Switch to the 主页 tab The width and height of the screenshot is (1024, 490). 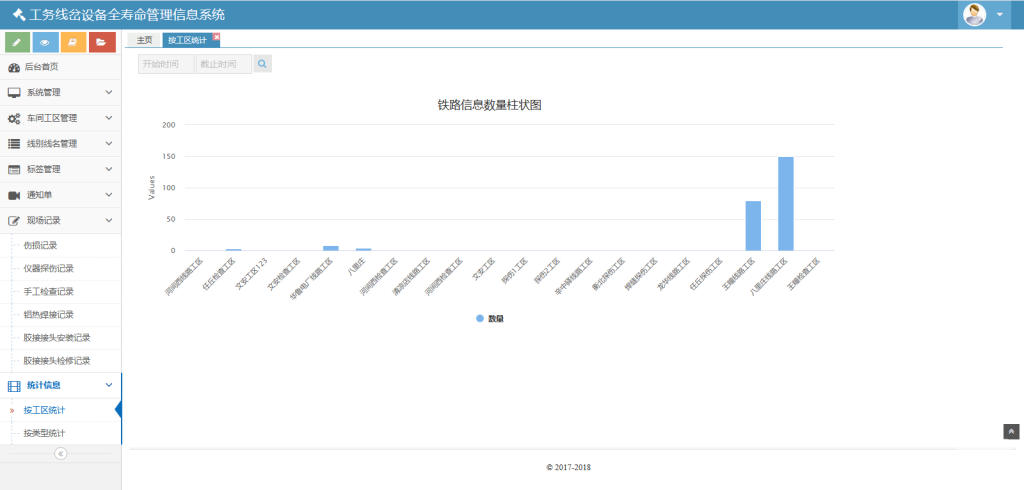pyautogui.click(x=144, y=40)
